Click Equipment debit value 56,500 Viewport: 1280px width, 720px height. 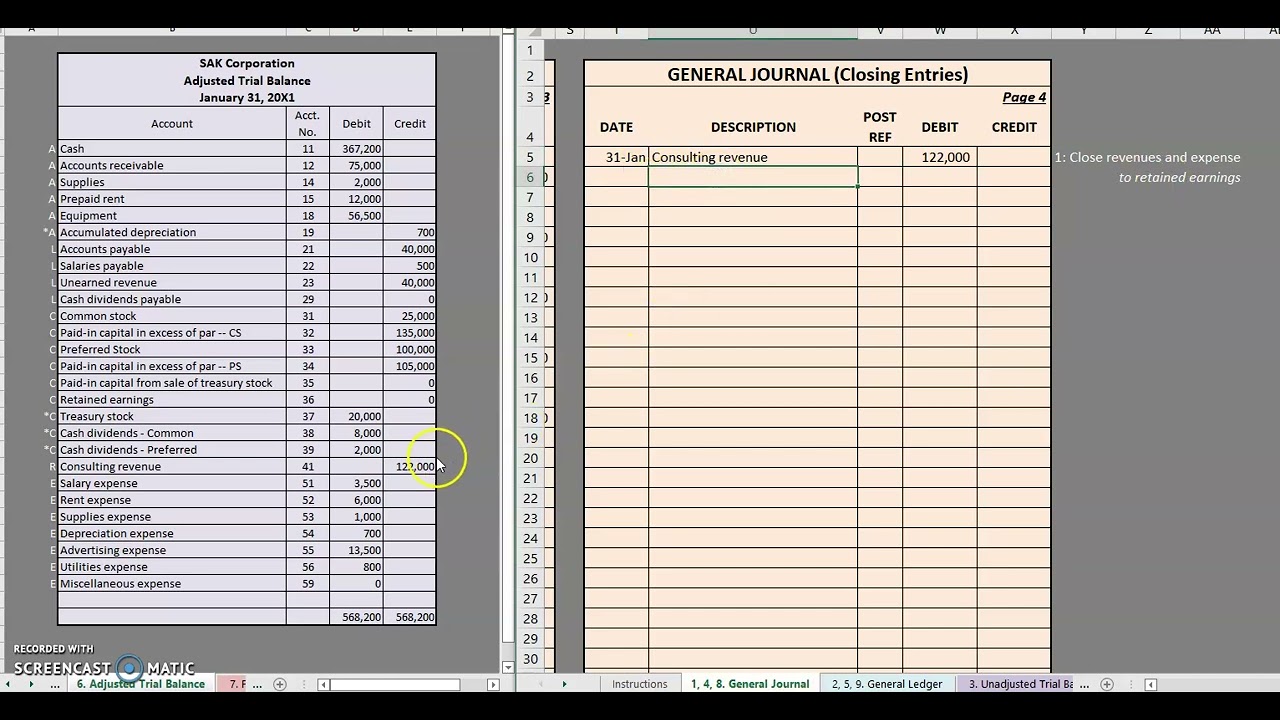(x=356, y=216)
